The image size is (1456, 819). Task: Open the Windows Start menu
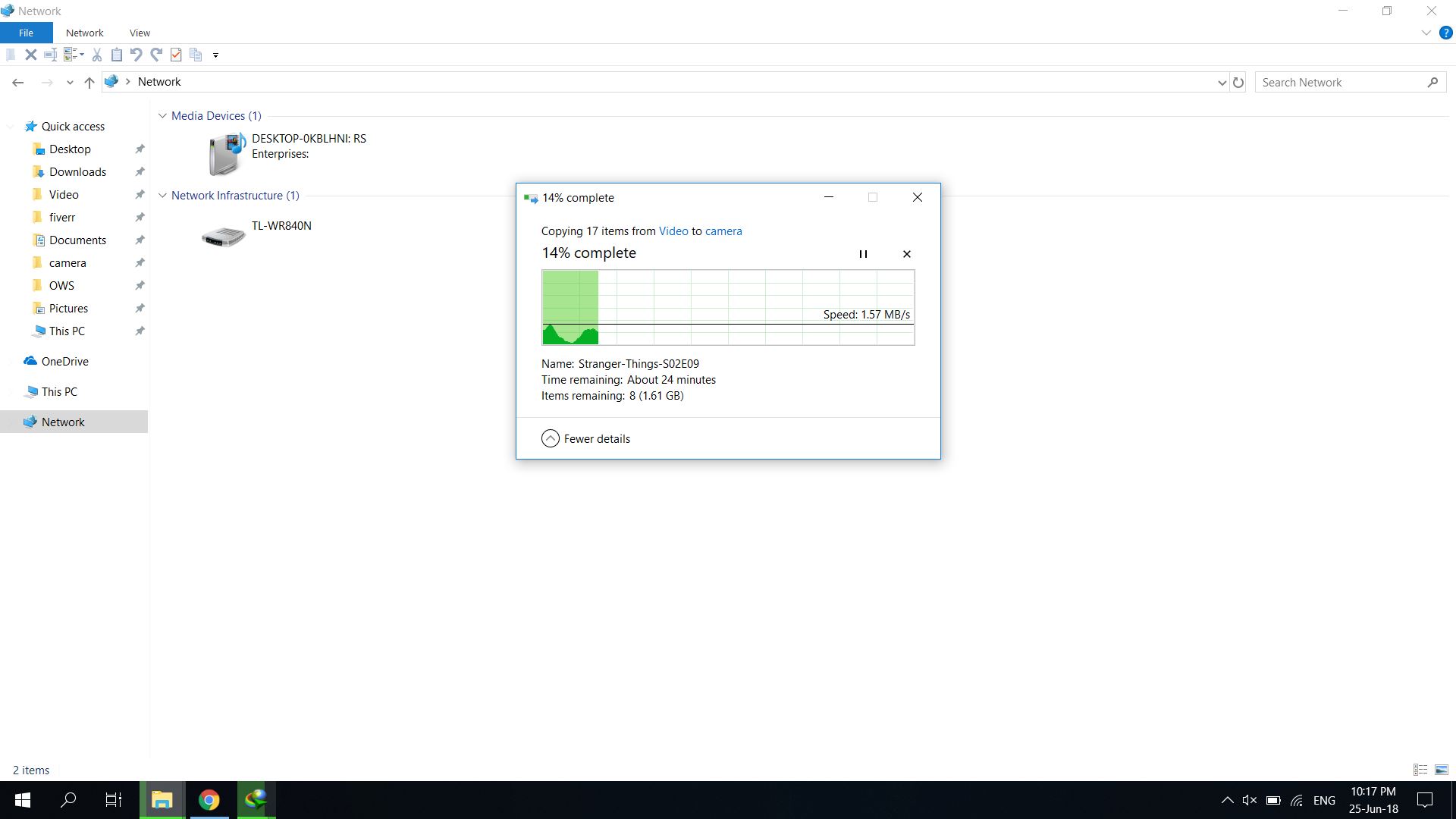[23, 800]
